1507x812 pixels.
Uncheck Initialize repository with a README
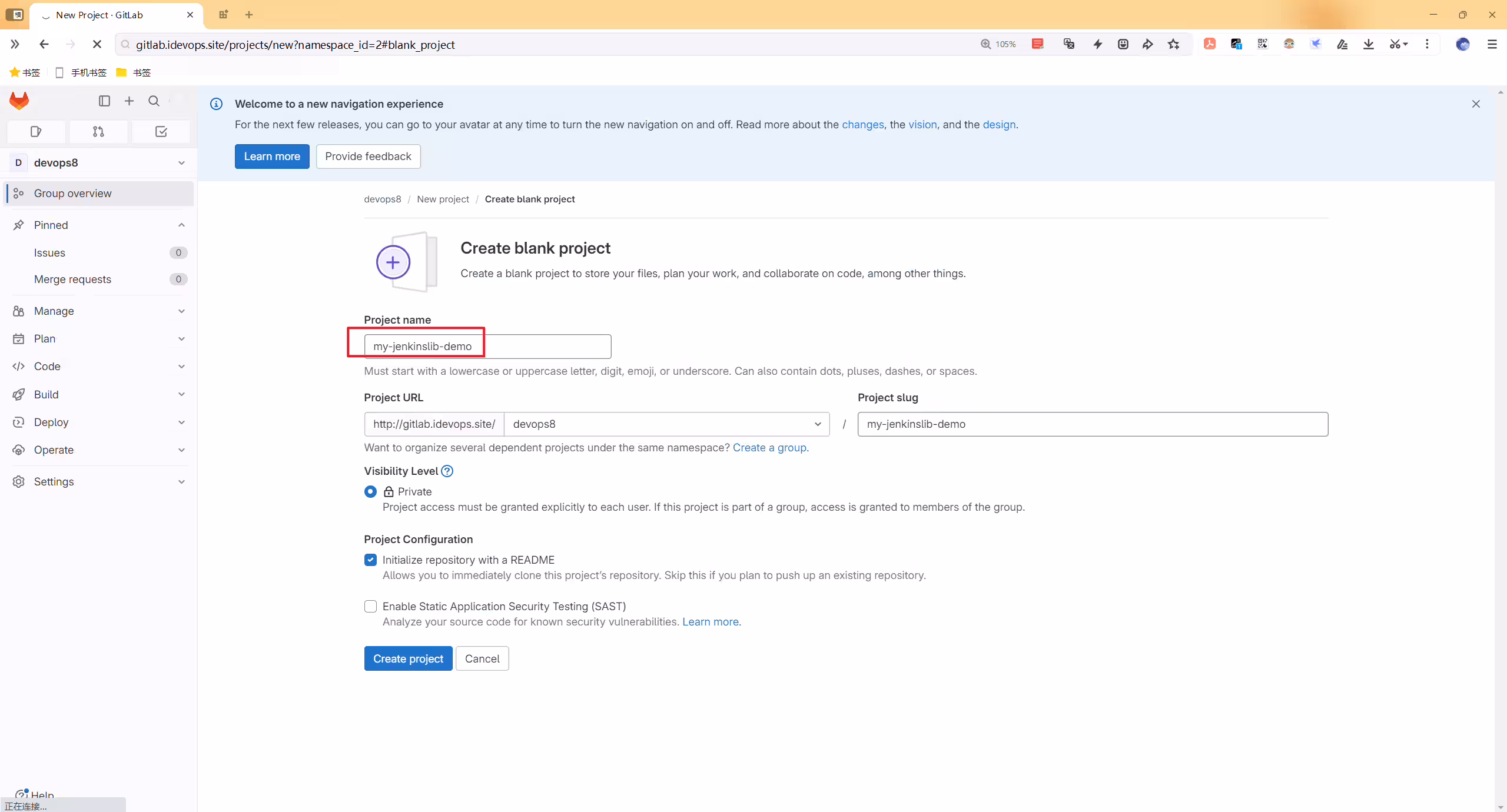(x=370, y=560)
